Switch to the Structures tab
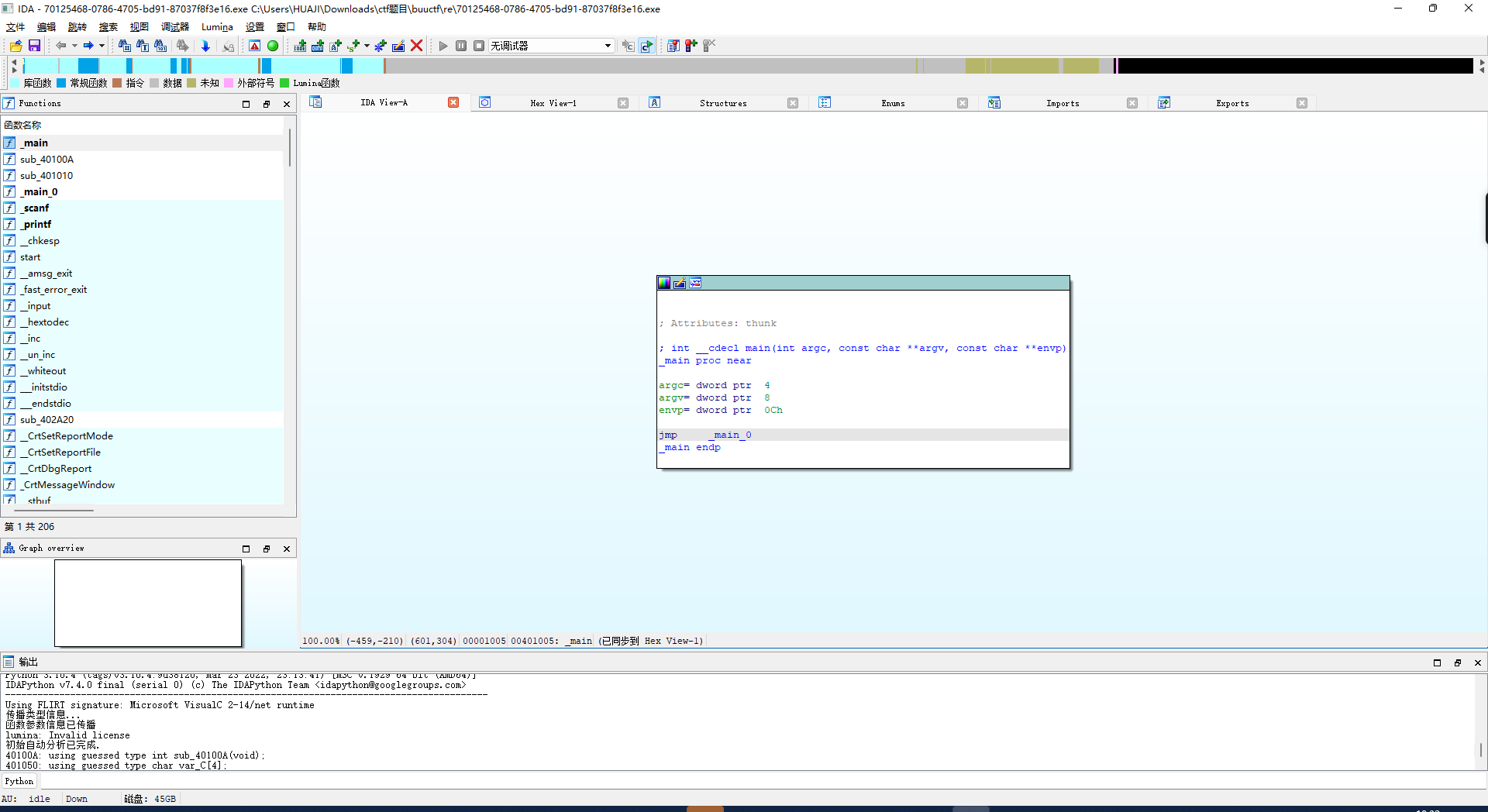The width and height of the screenshot is (1488, 812). point(723,103)
